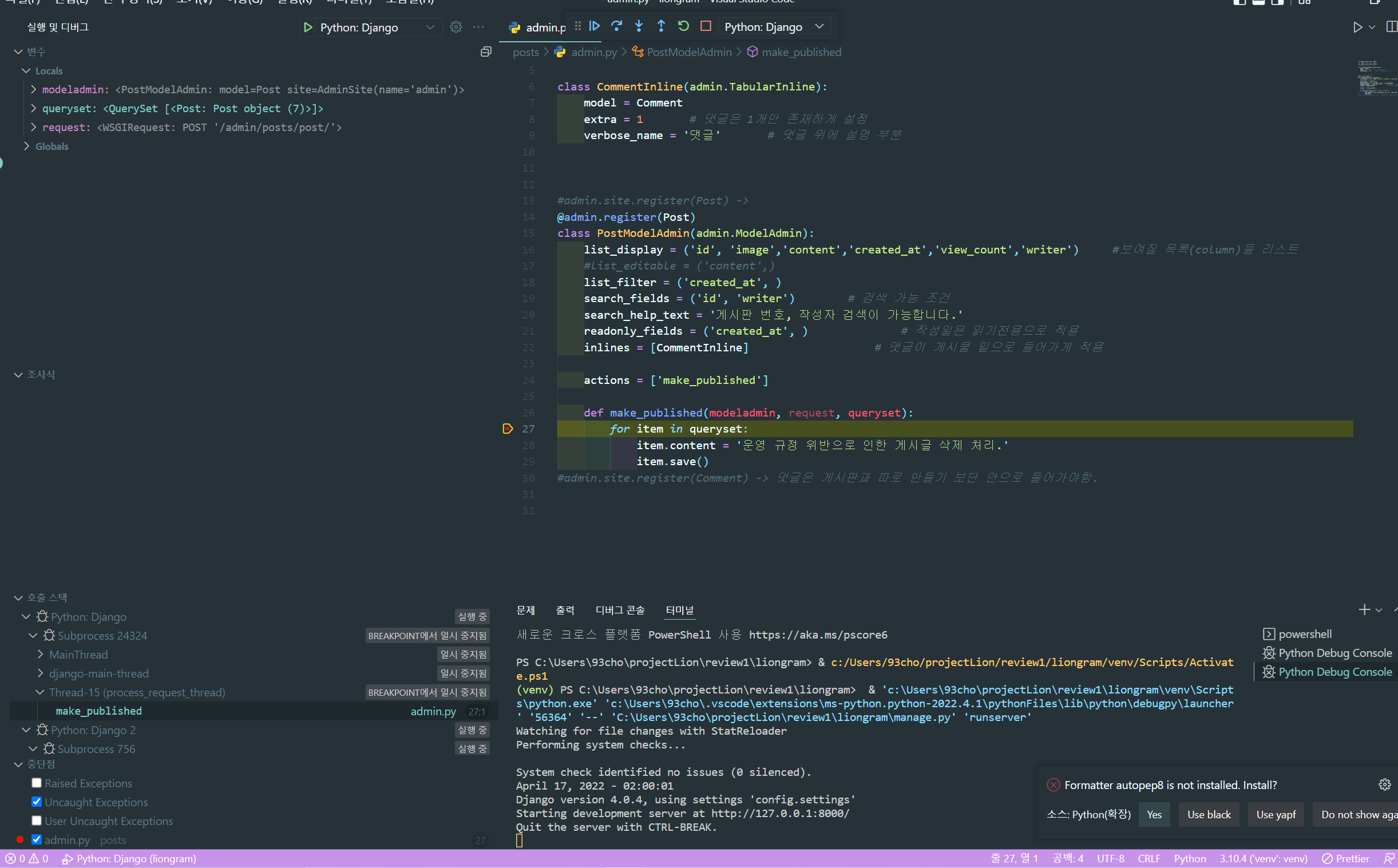Click the posts breadcrumb item
This screenshot has height=868, width=1398.
point(525,52)
